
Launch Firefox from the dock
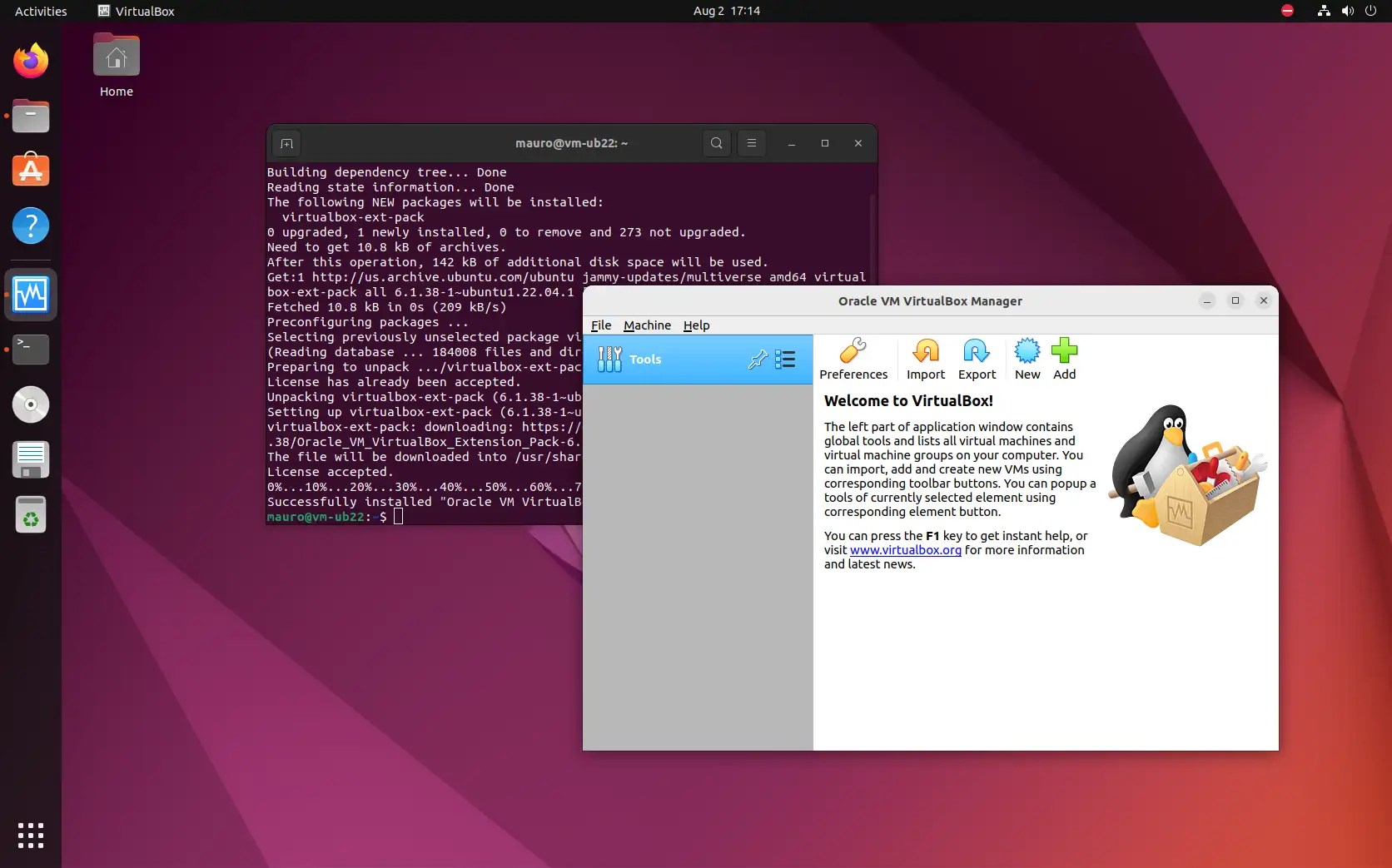[31, 60]
